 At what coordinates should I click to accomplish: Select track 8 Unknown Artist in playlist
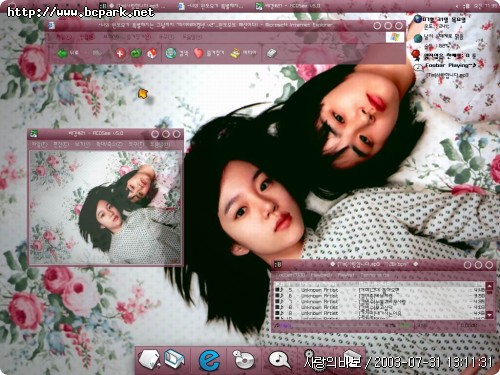click(x=379, y=307)
